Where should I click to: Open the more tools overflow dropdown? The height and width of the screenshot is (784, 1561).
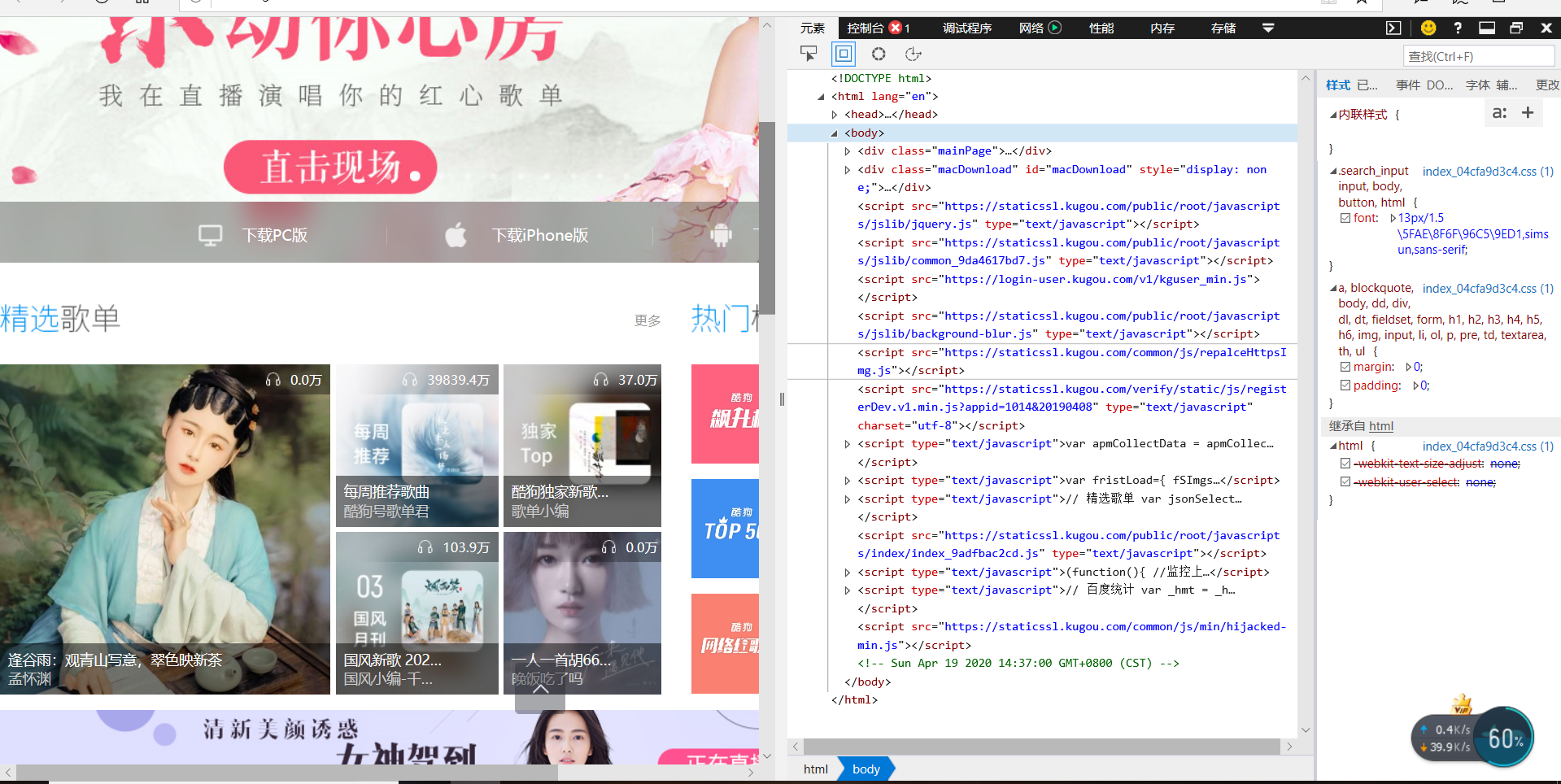(1268, 28)
